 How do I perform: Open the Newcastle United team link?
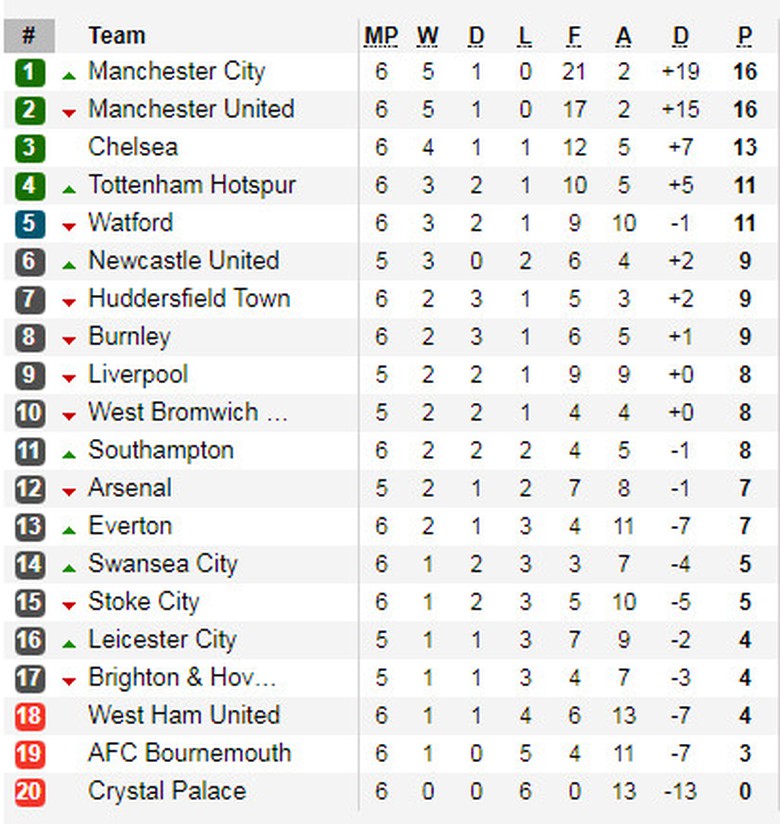click(184, 261)
